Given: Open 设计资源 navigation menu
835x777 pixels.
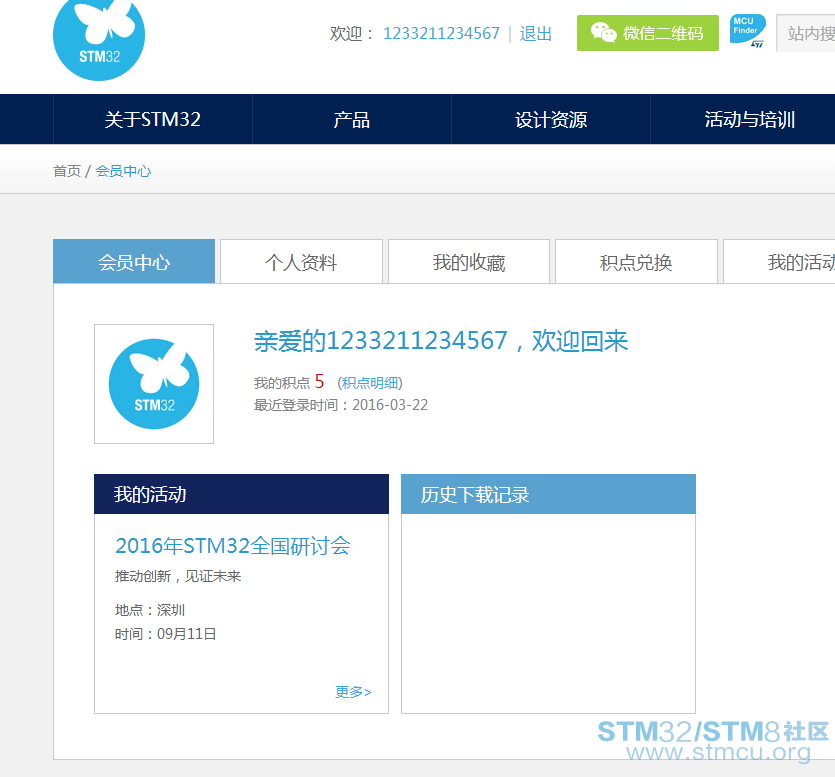Looking at the screenshot, I should coord(551,119).
